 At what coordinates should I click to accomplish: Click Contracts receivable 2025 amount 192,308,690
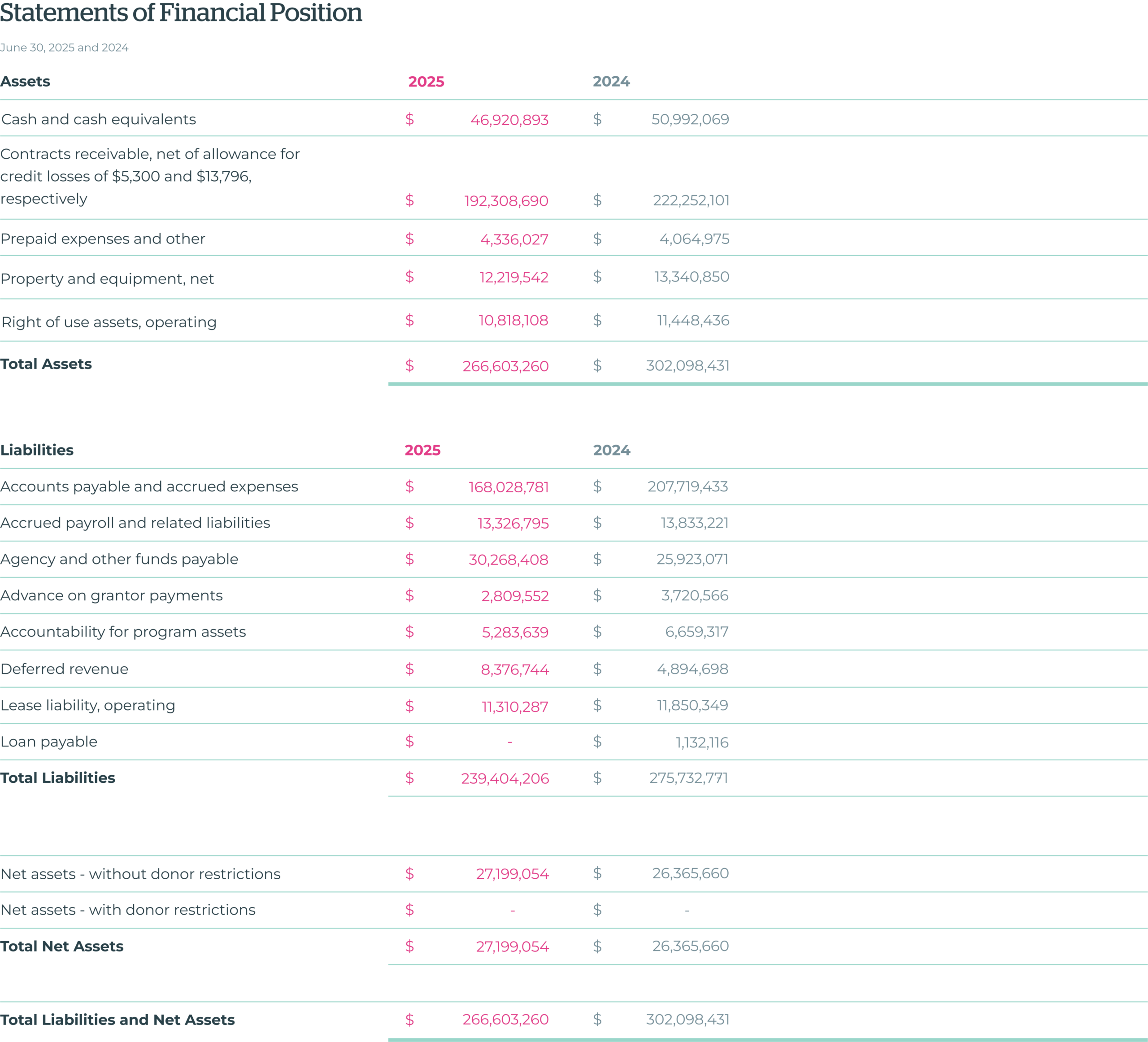click(506, 201)
